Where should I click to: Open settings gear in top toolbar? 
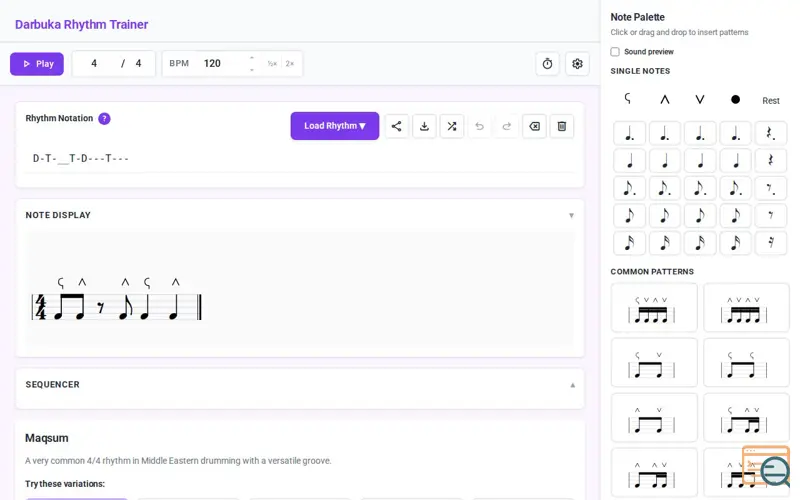pos(577,64)
